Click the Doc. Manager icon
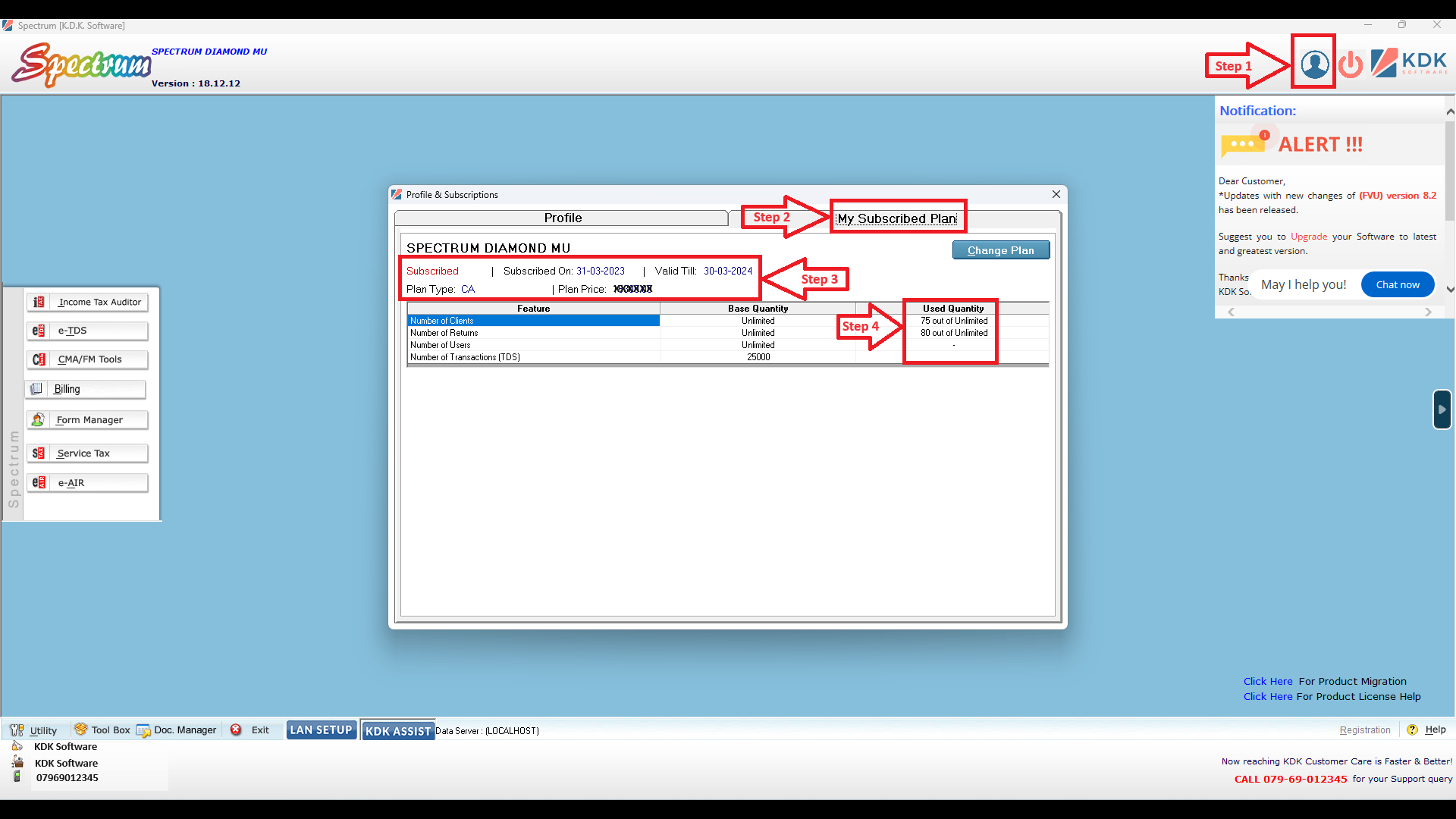Viewport: 1456px width, 819px height. [x=143, y=730]
